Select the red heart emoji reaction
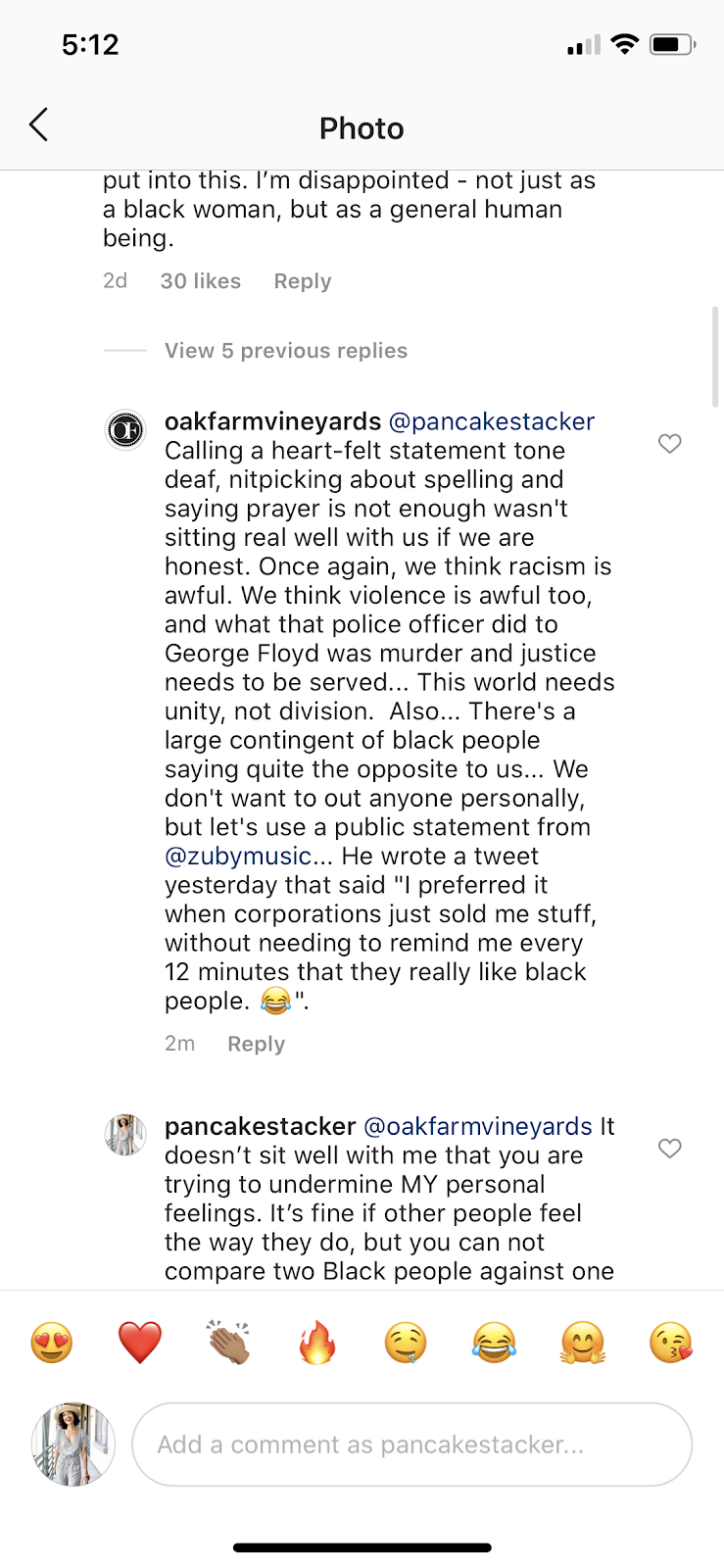This screenshot has width=724, height=1568. click(140, 1343)
